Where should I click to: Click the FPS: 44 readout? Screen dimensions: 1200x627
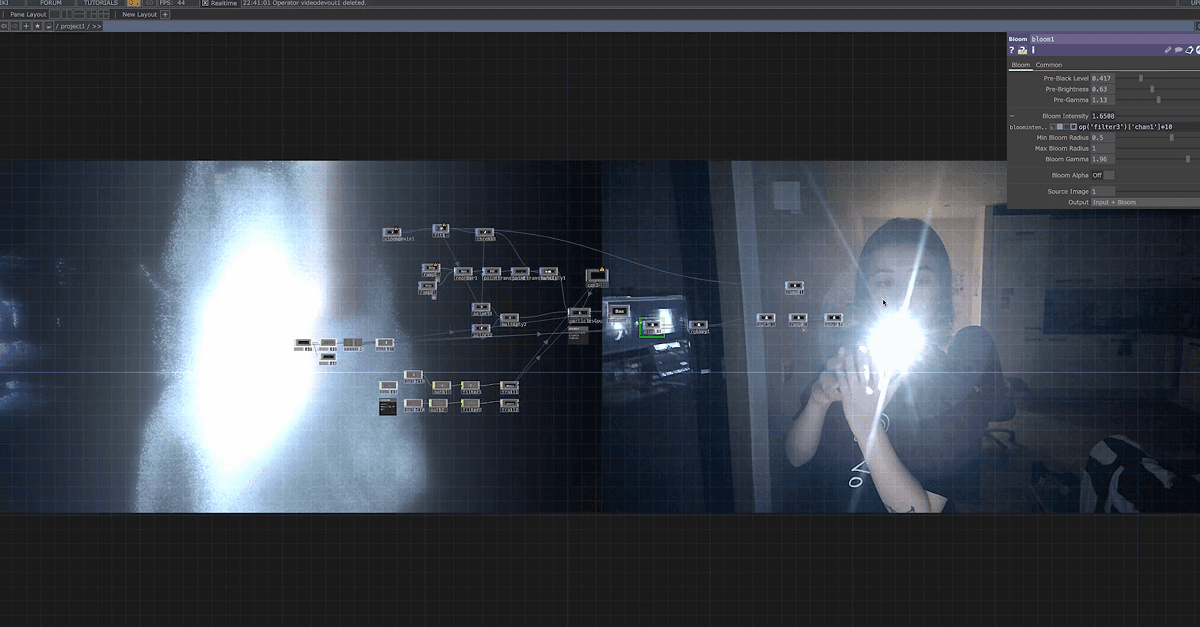(x=172, y=3)
